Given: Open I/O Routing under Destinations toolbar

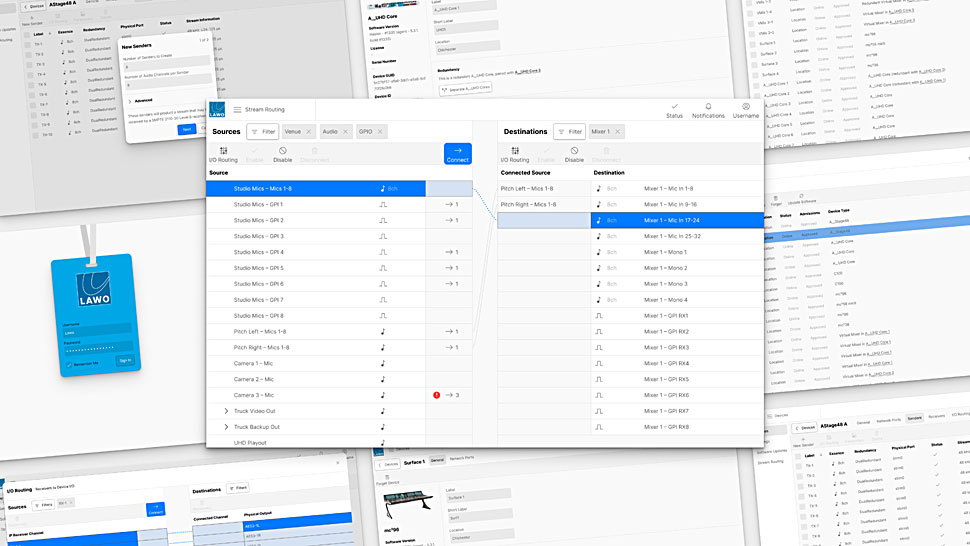Looking at the screenshot, I should pyautogui.click(x=515, y=155).
